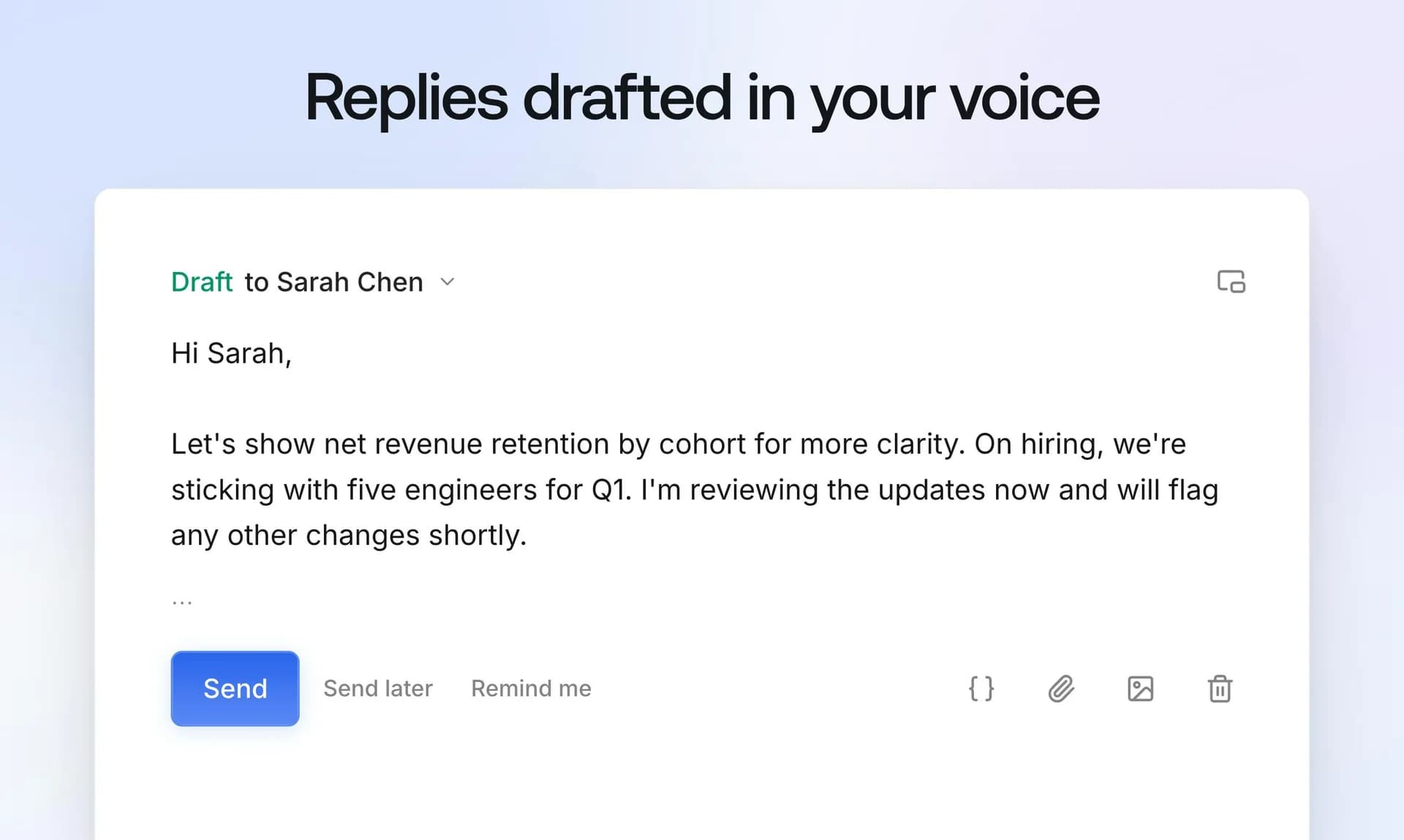The height and width of the screenshot is (840, 1404).
Task: Click 'Q1' in the draft message
Action: [x=610, y=490]
